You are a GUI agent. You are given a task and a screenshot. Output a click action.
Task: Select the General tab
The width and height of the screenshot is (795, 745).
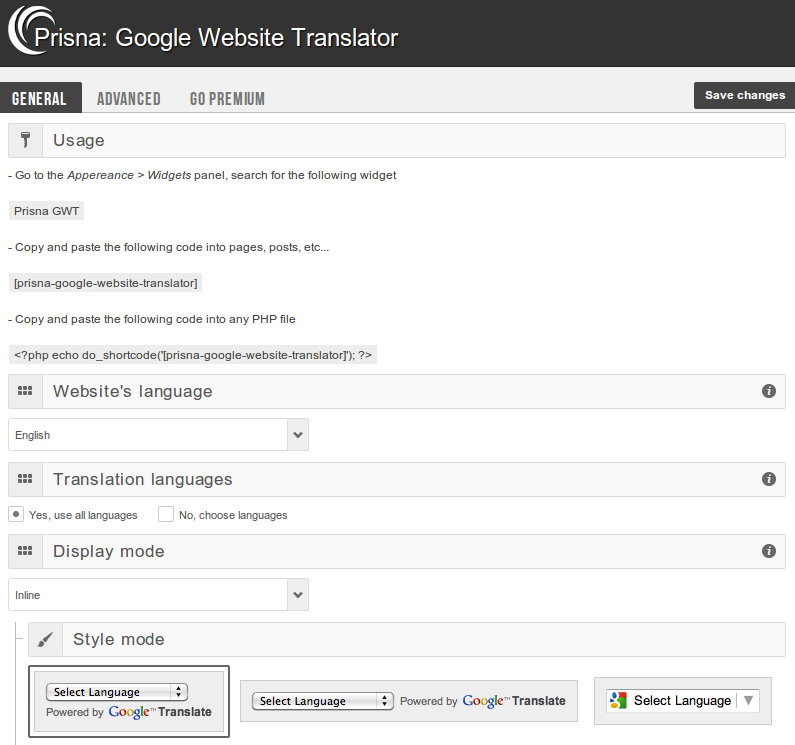[39, 98]
